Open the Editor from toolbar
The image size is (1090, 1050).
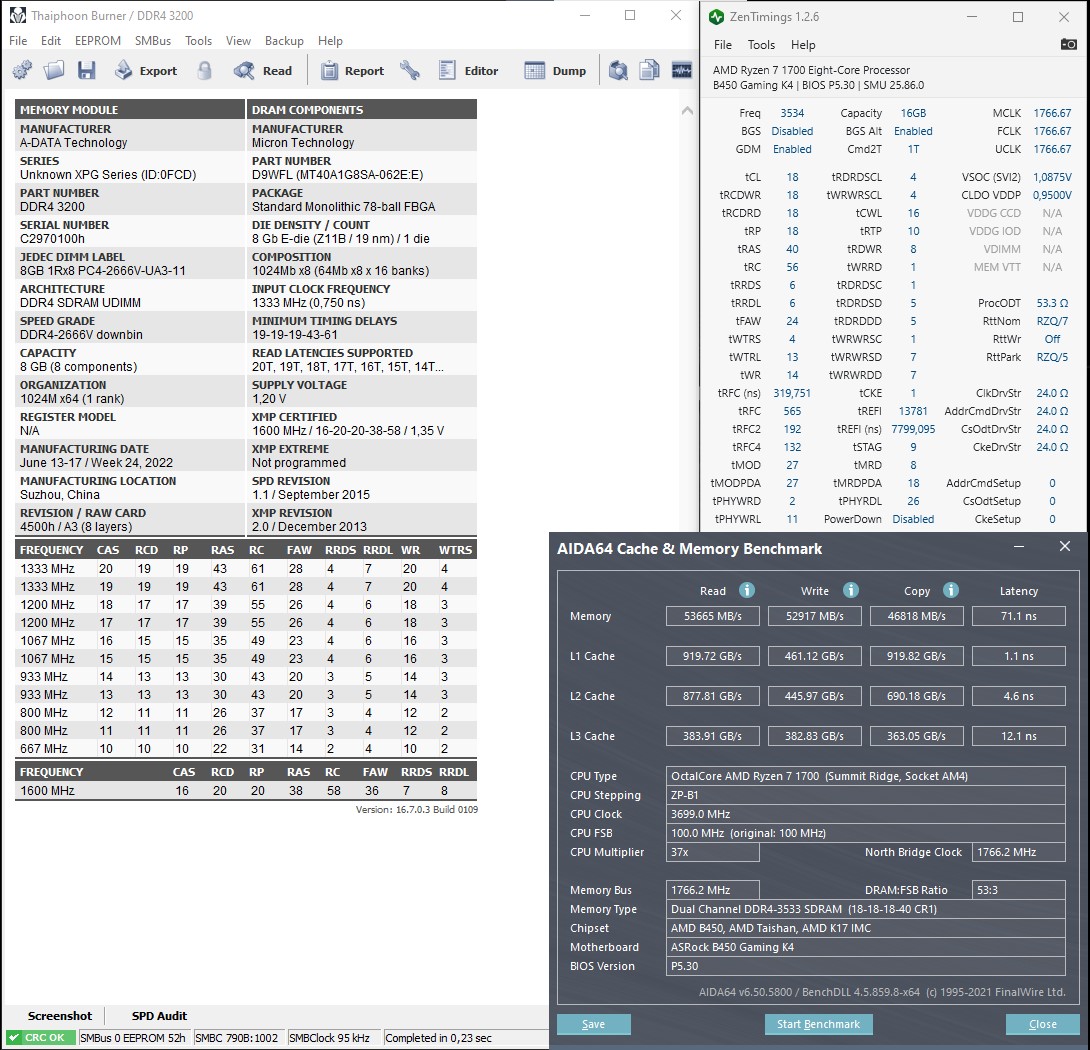pyautogui.click(x=469, y=70)
